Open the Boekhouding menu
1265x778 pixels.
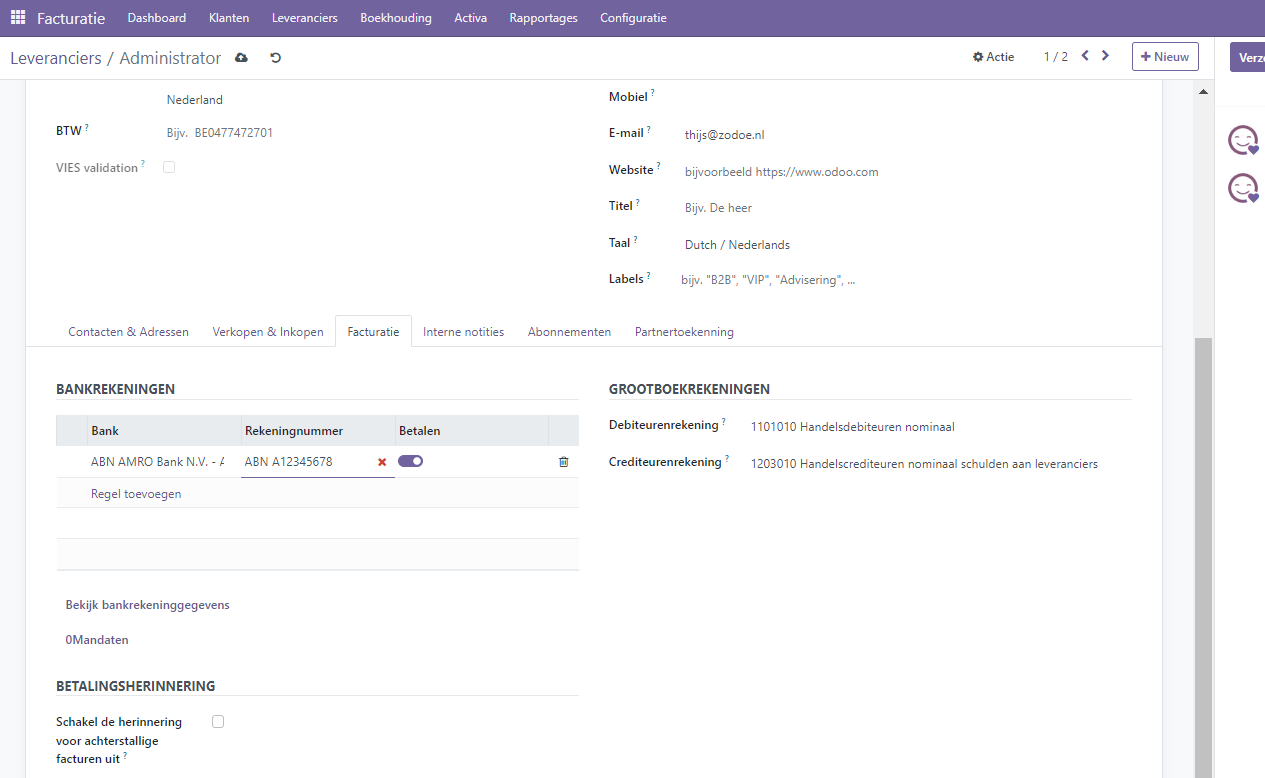tap(396, 18)
